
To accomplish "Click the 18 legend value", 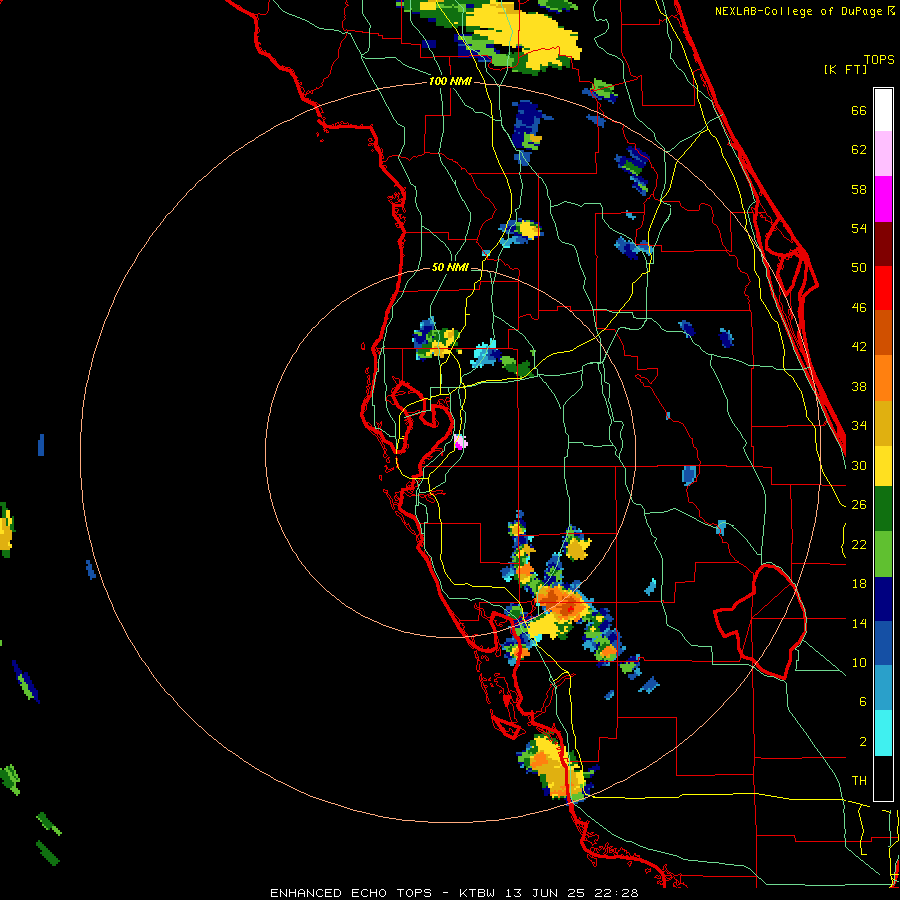I will pos(859,584).
